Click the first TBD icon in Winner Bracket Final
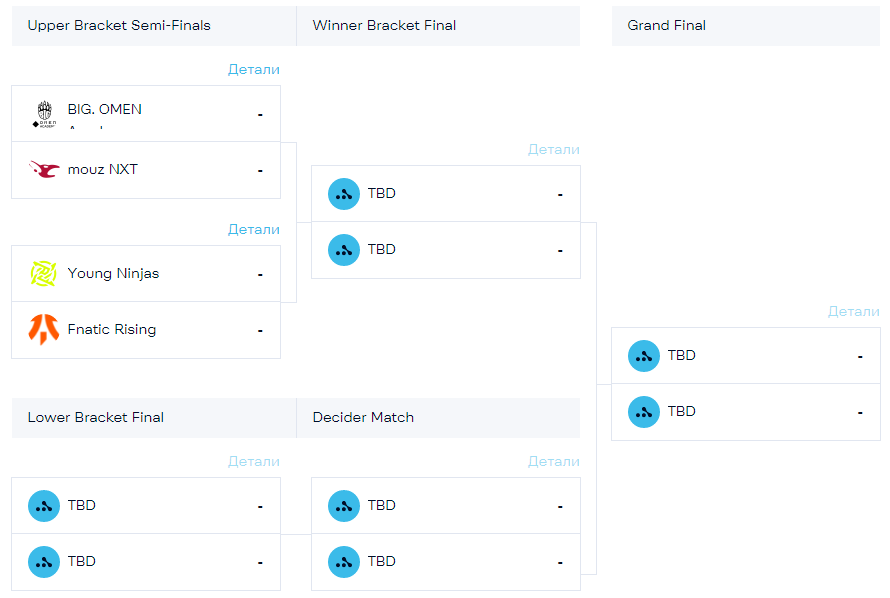This screenshot has height=598, width=890. click(x=344, y=193)
